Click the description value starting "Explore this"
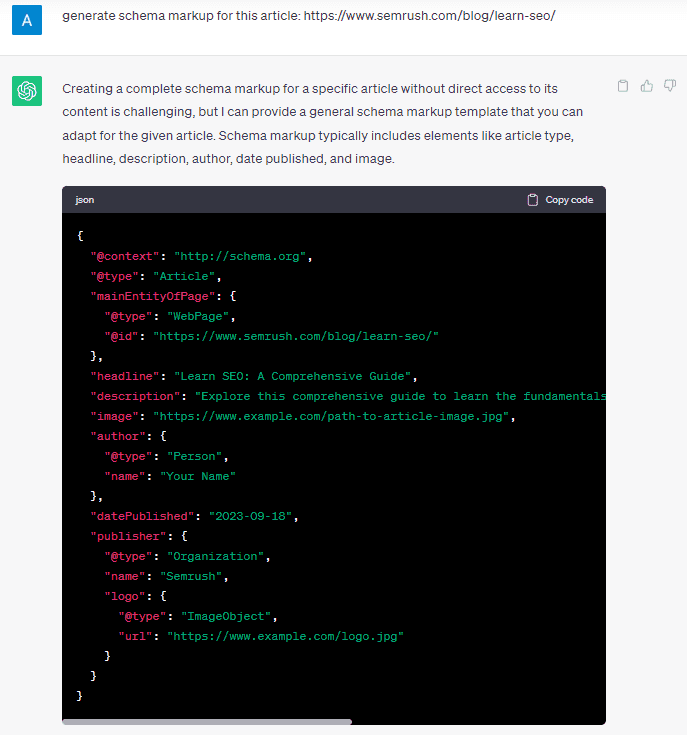The image size is (687, 735). (400, 397)
